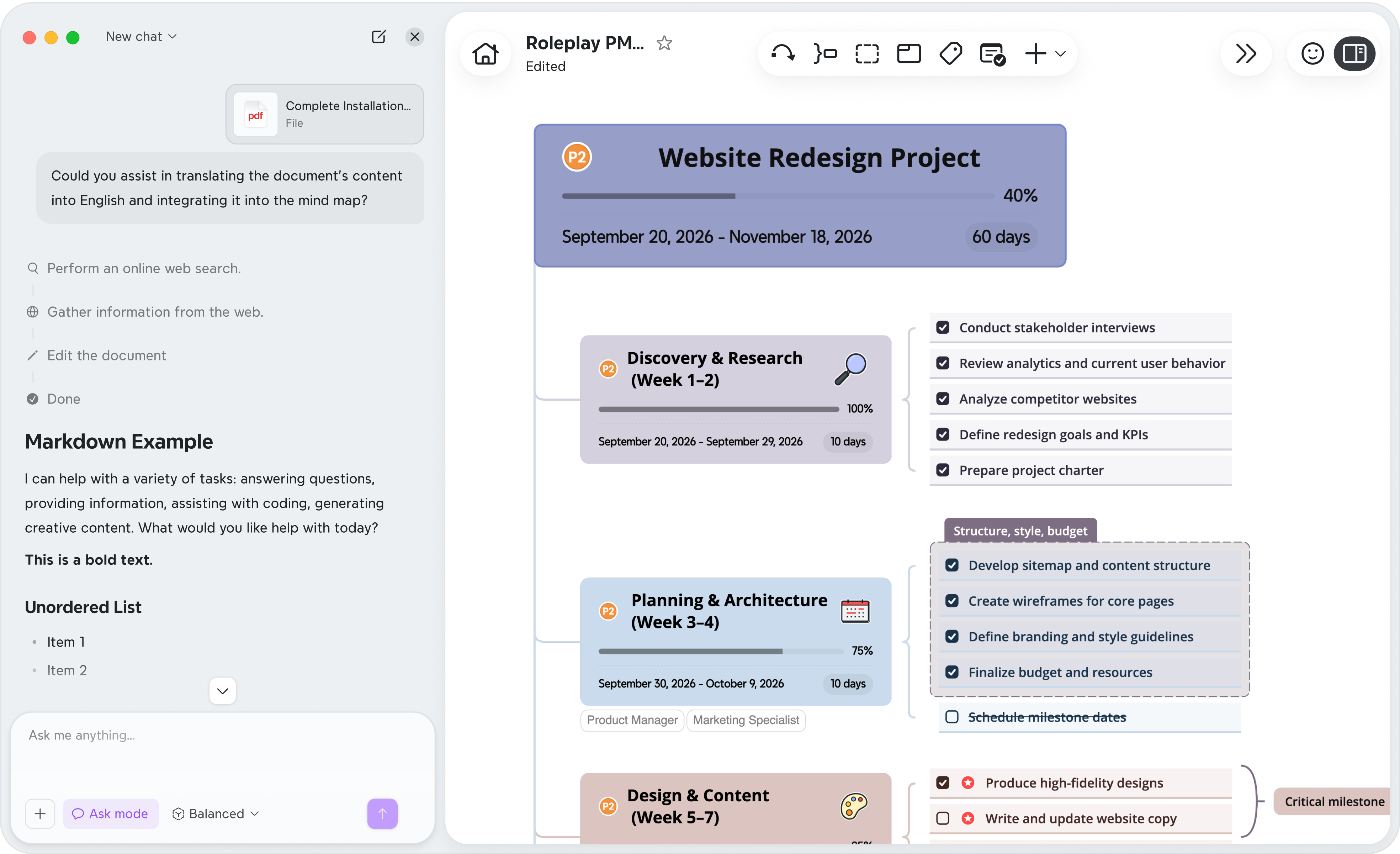Click the Discovery & Research 100% progress bar
1400x854 pixels.
pyautogui.click(x=719, y=409)
